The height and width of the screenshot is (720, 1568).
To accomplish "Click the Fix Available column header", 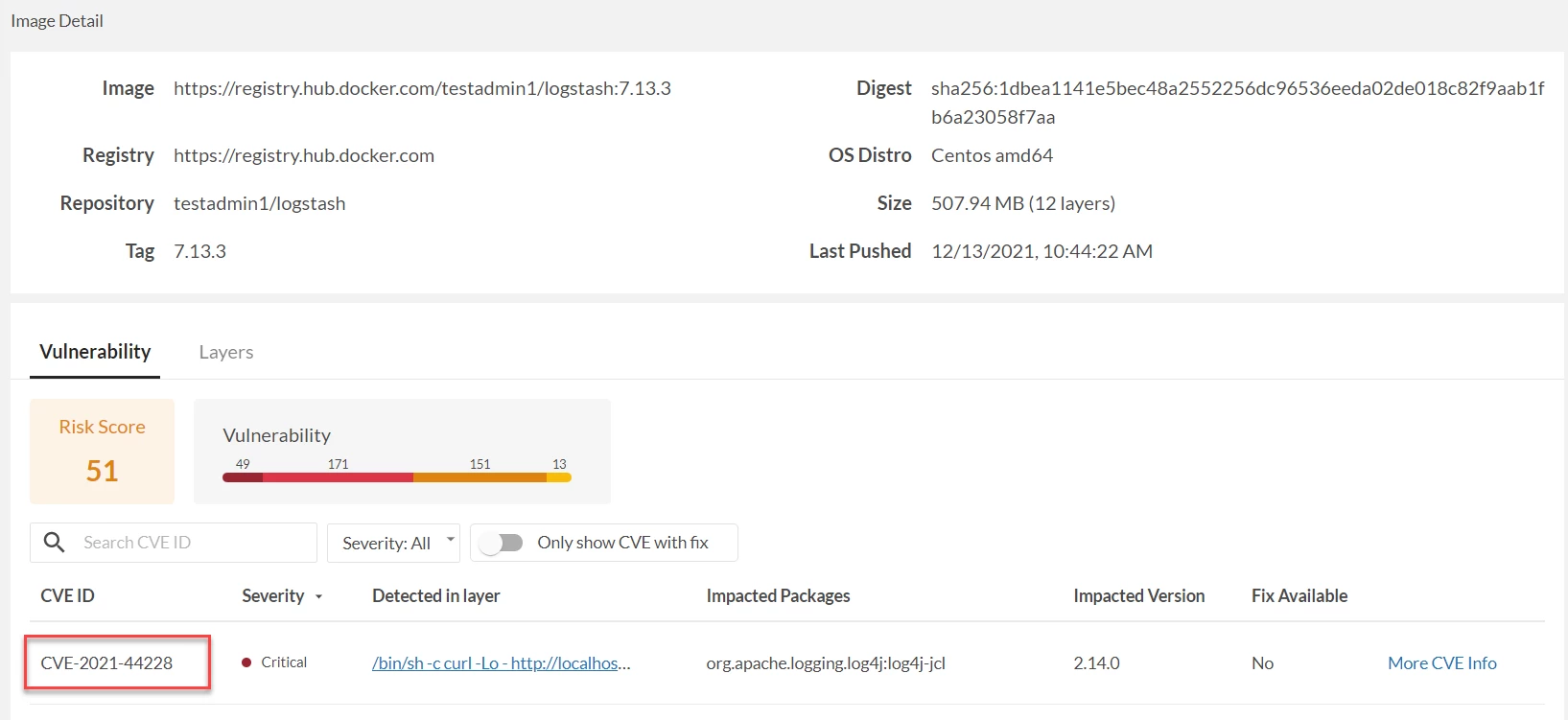I will [x=1299, y=595].
